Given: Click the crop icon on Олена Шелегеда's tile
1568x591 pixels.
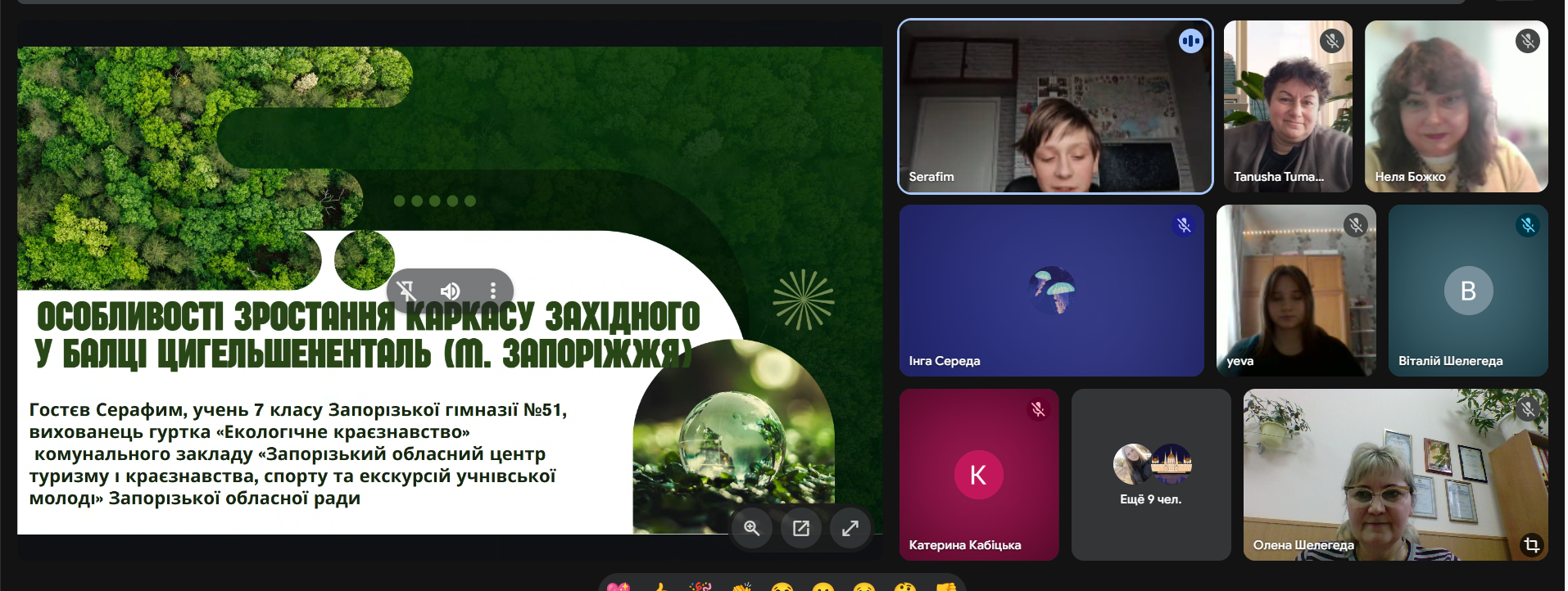Looking at the screenshot, I should point(1530,544).
